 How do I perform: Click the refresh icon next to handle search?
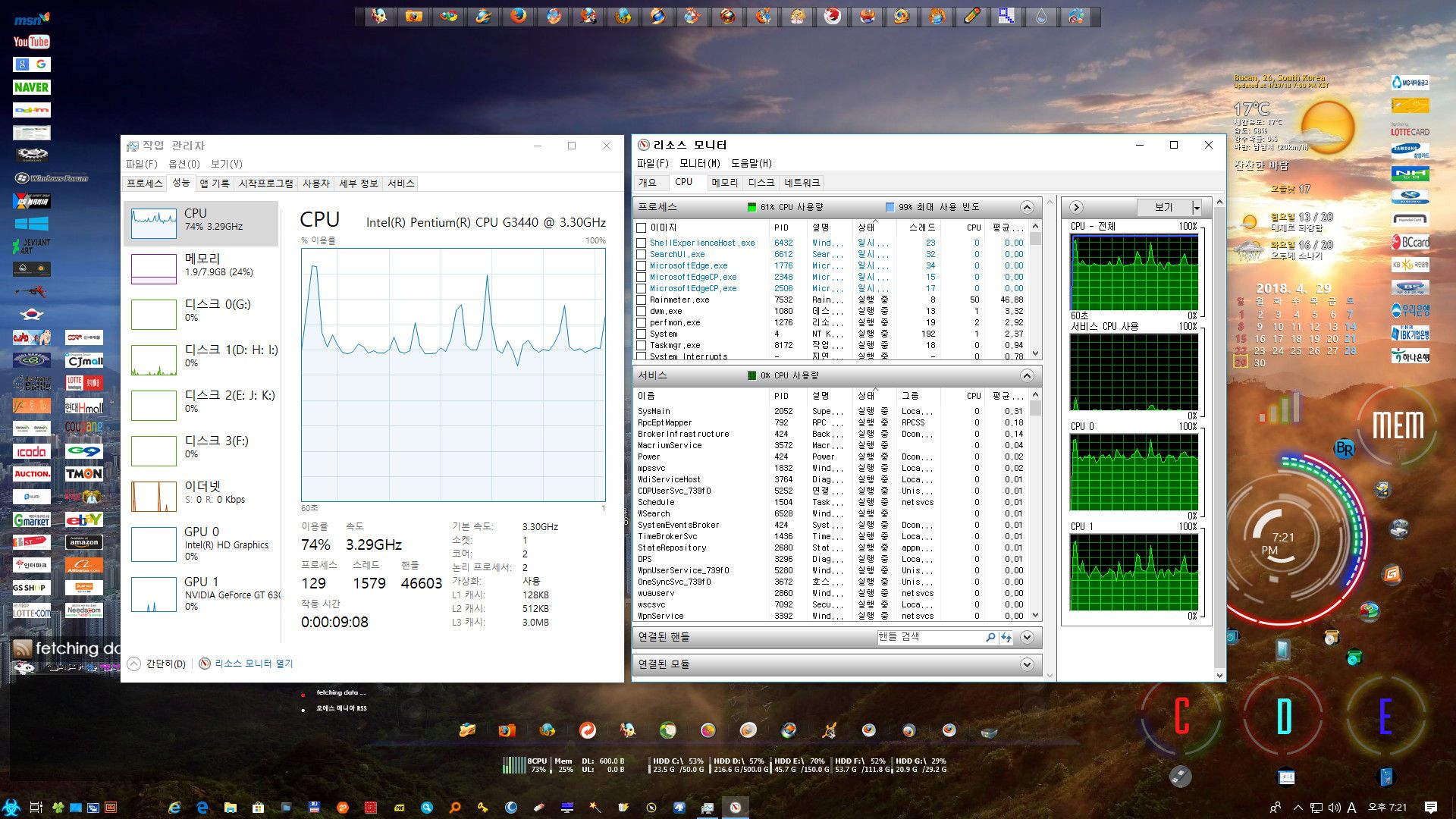click(x=1006, y=638)
